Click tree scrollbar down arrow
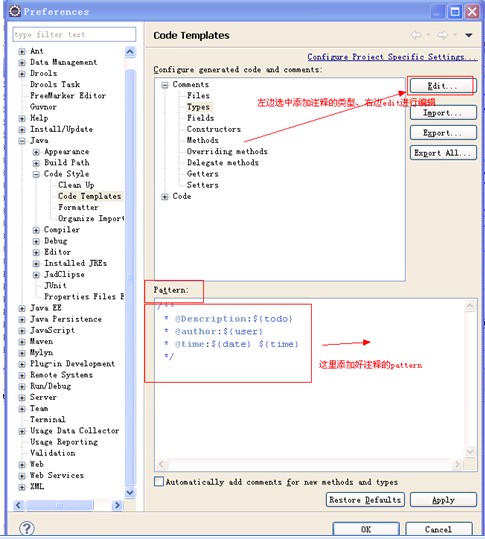This screenshot has height=539, width=485. click(130, 493)
